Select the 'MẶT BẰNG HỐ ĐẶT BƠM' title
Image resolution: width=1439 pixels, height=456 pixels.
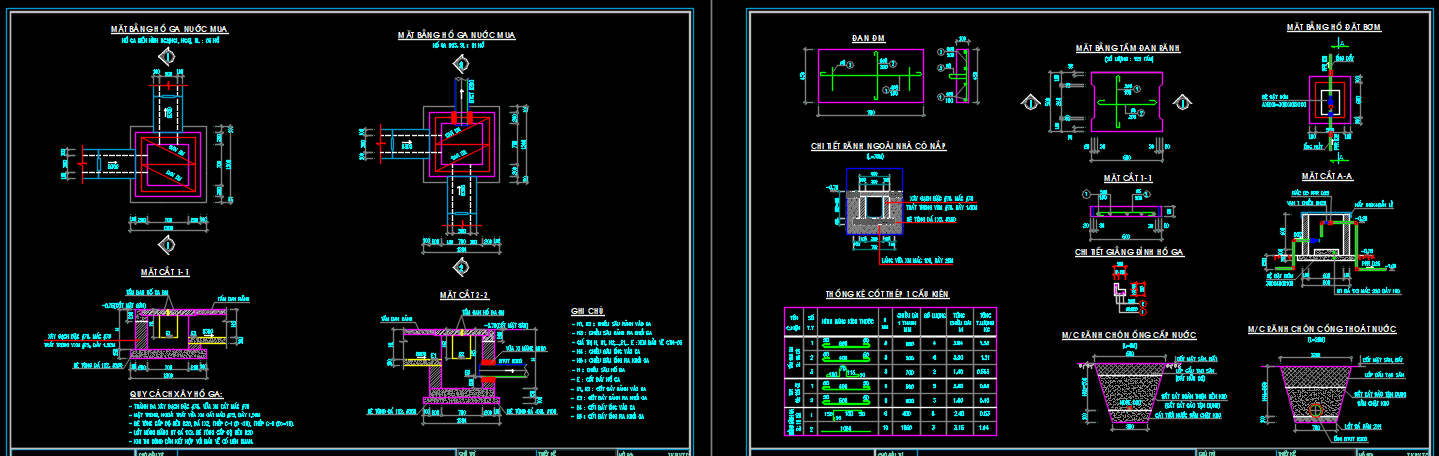click(1334, 28)
